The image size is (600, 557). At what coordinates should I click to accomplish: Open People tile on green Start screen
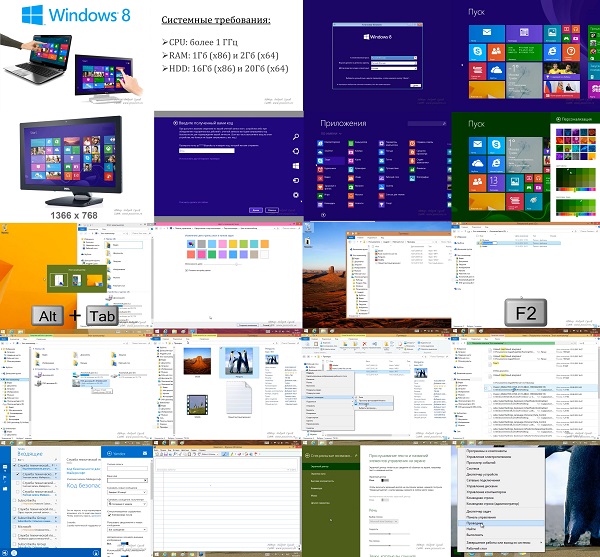click(478, 182)
